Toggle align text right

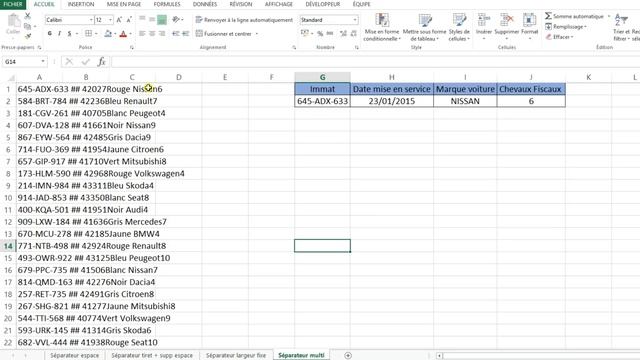pyautogui.click(x=162, y=33)
